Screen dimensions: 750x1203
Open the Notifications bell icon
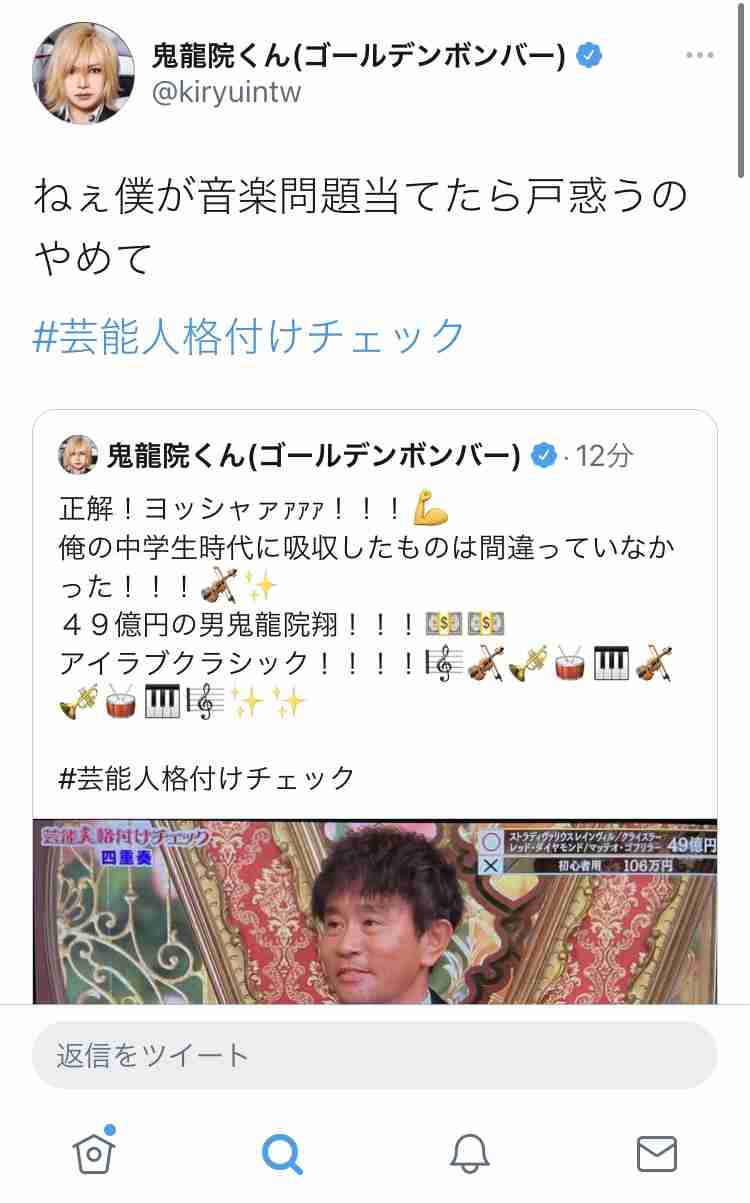pyautogui.click(x=469, y=1154)
